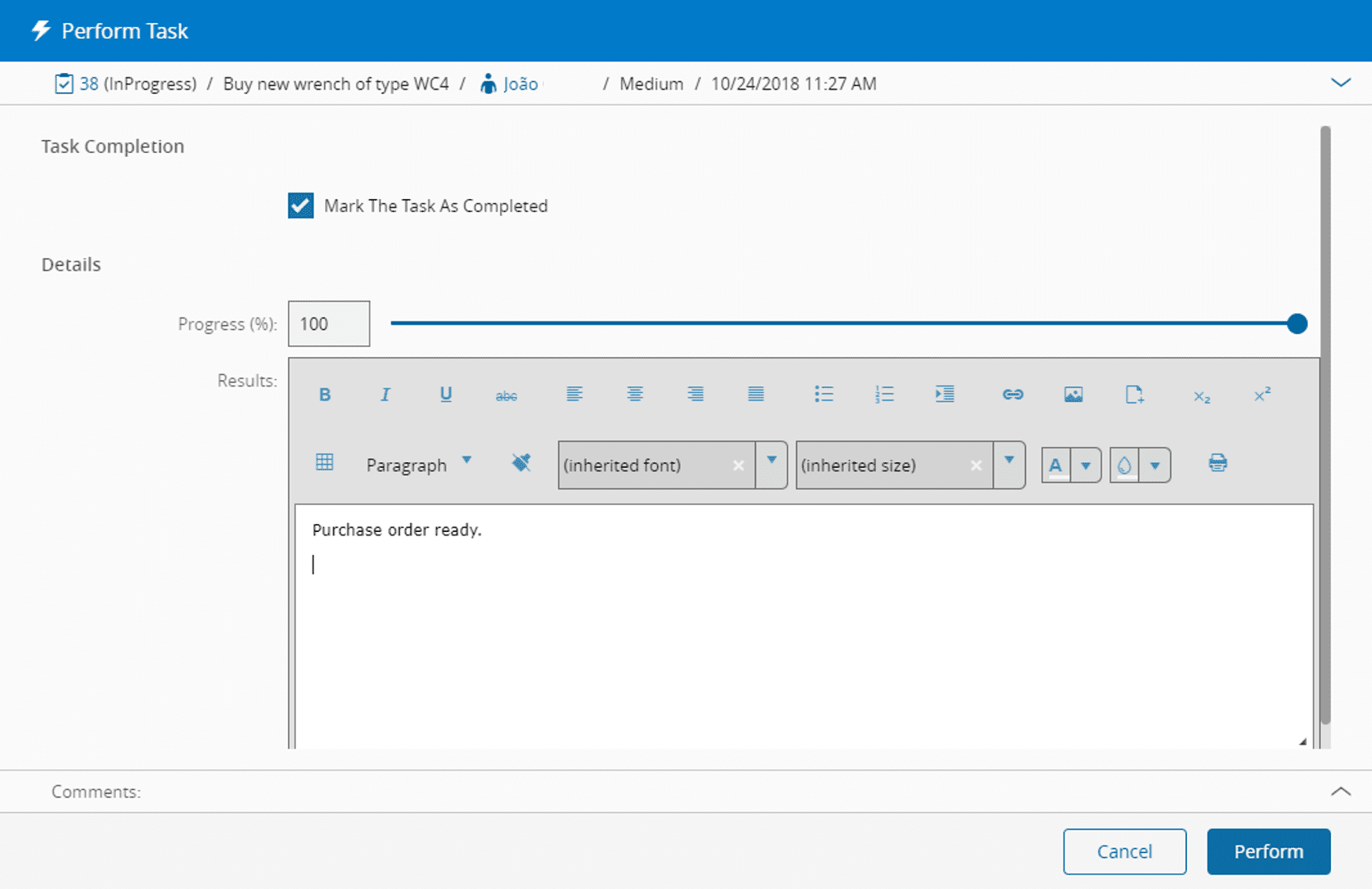Click the create table icon

[325, 463]
